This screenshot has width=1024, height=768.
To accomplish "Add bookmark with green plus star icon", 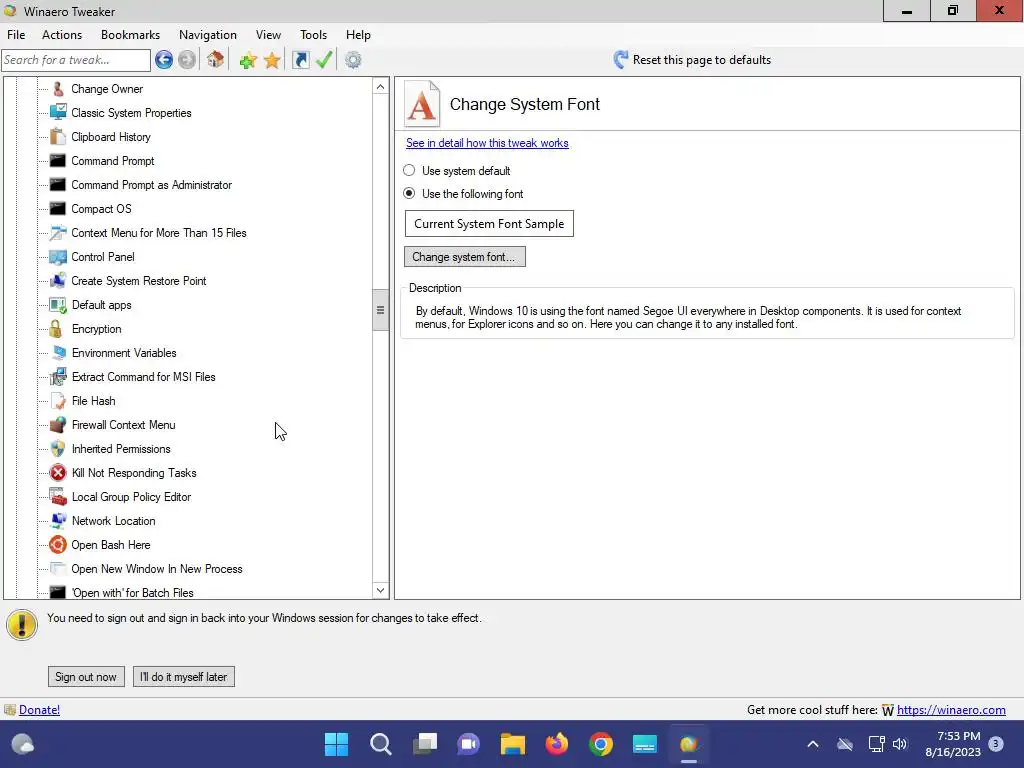I will (248, 61).
